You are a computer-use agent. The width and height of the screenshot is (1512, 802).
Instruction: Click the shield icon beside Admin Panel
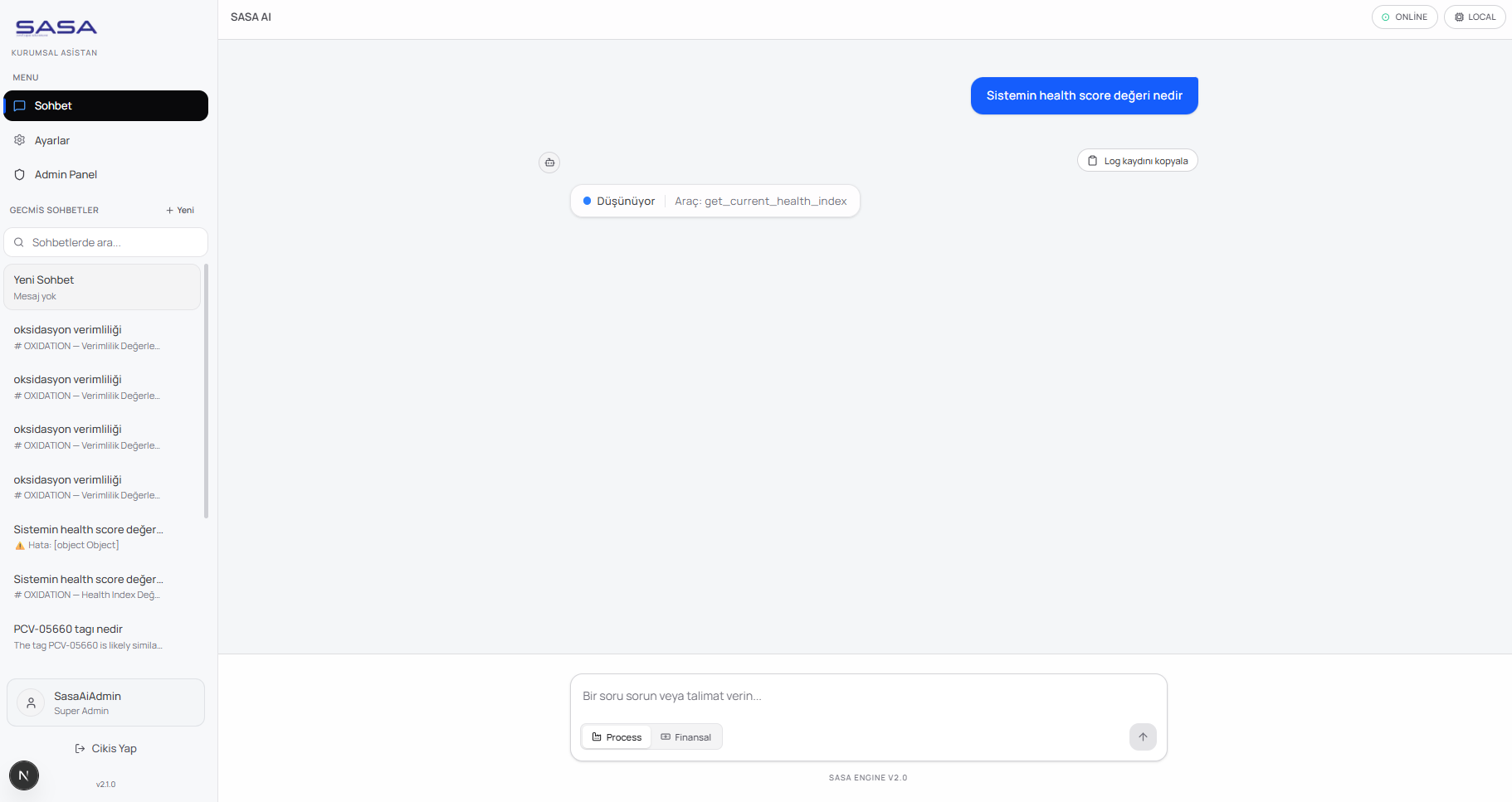pyautogui.click(x=20, y=174)
